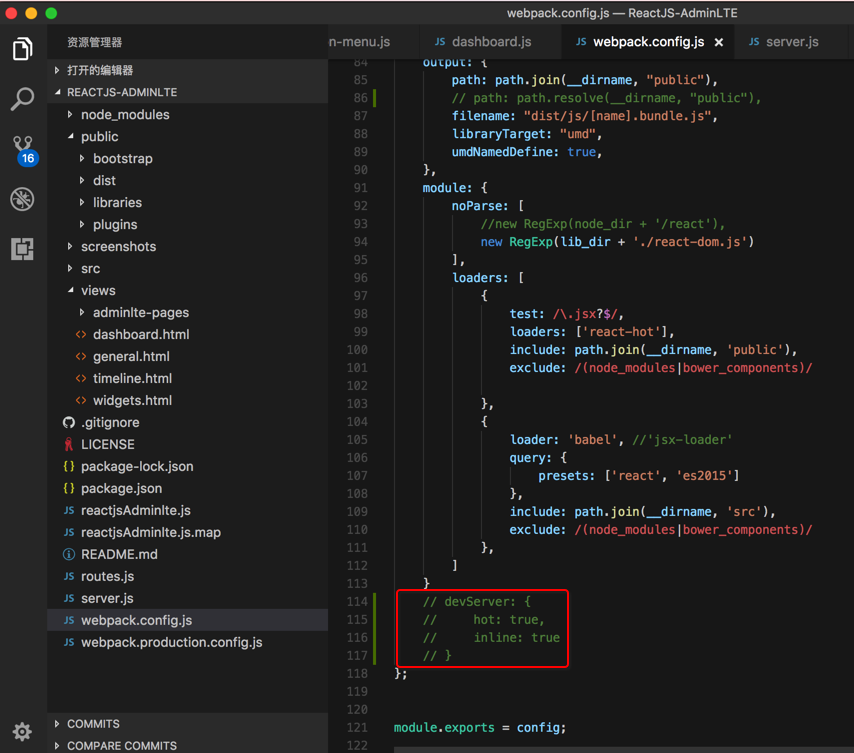This screenshot has height=753, width=854.
Task: Open the .gitignore file
Action: 110,422
